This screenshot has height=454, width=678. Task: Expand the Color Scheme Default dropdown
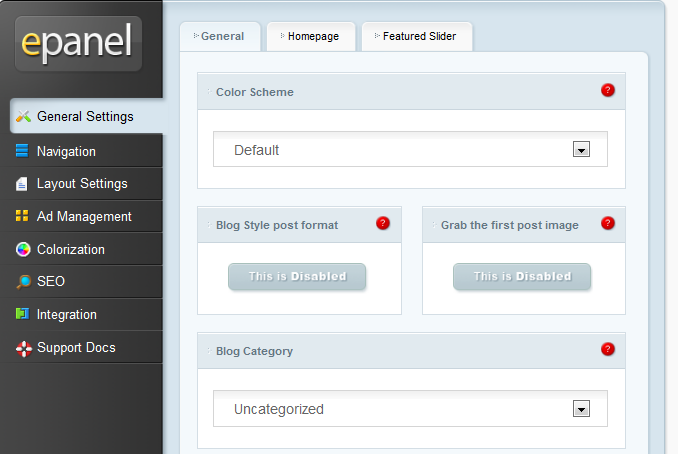410,150
